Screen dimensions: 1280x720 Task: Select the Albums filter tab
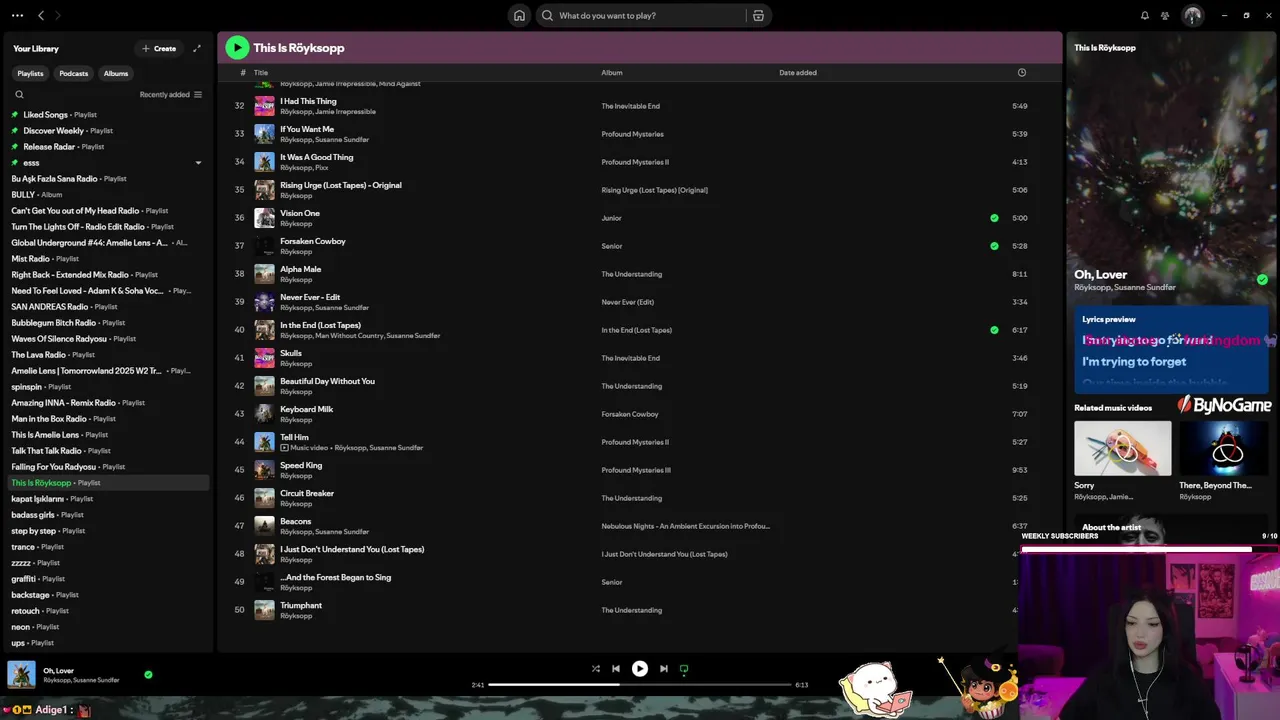click(116, 73)
